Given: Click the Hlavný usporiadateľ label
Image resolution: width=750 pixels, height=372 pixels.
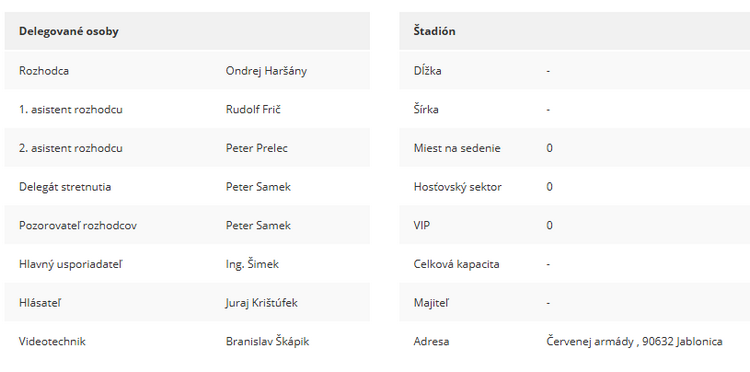Looking at the screenshot, I should 70,264.
